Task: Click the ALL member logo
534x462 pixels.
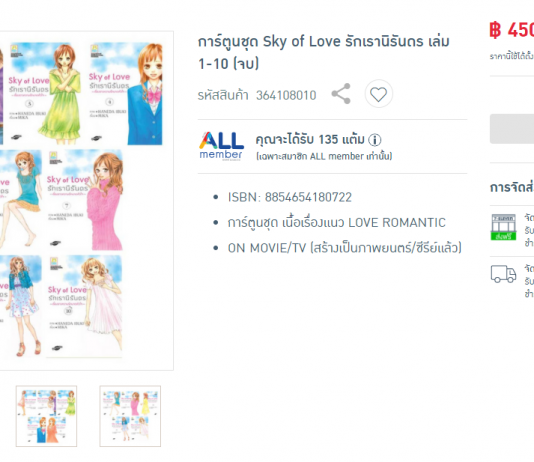Action: (221, 146)
